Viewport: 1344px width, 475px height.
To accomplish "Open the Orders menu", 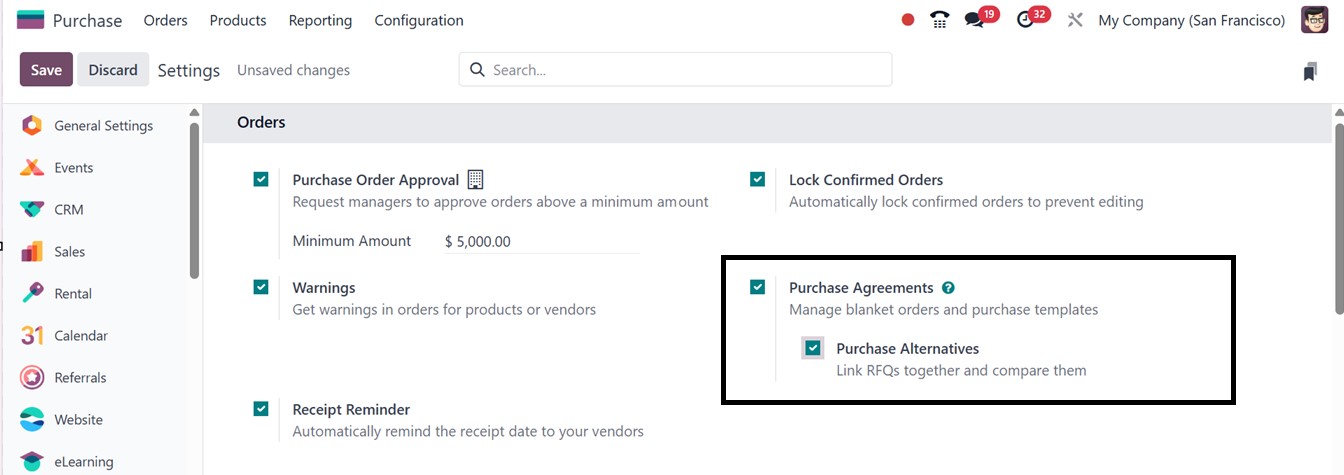I will (165, 20).
